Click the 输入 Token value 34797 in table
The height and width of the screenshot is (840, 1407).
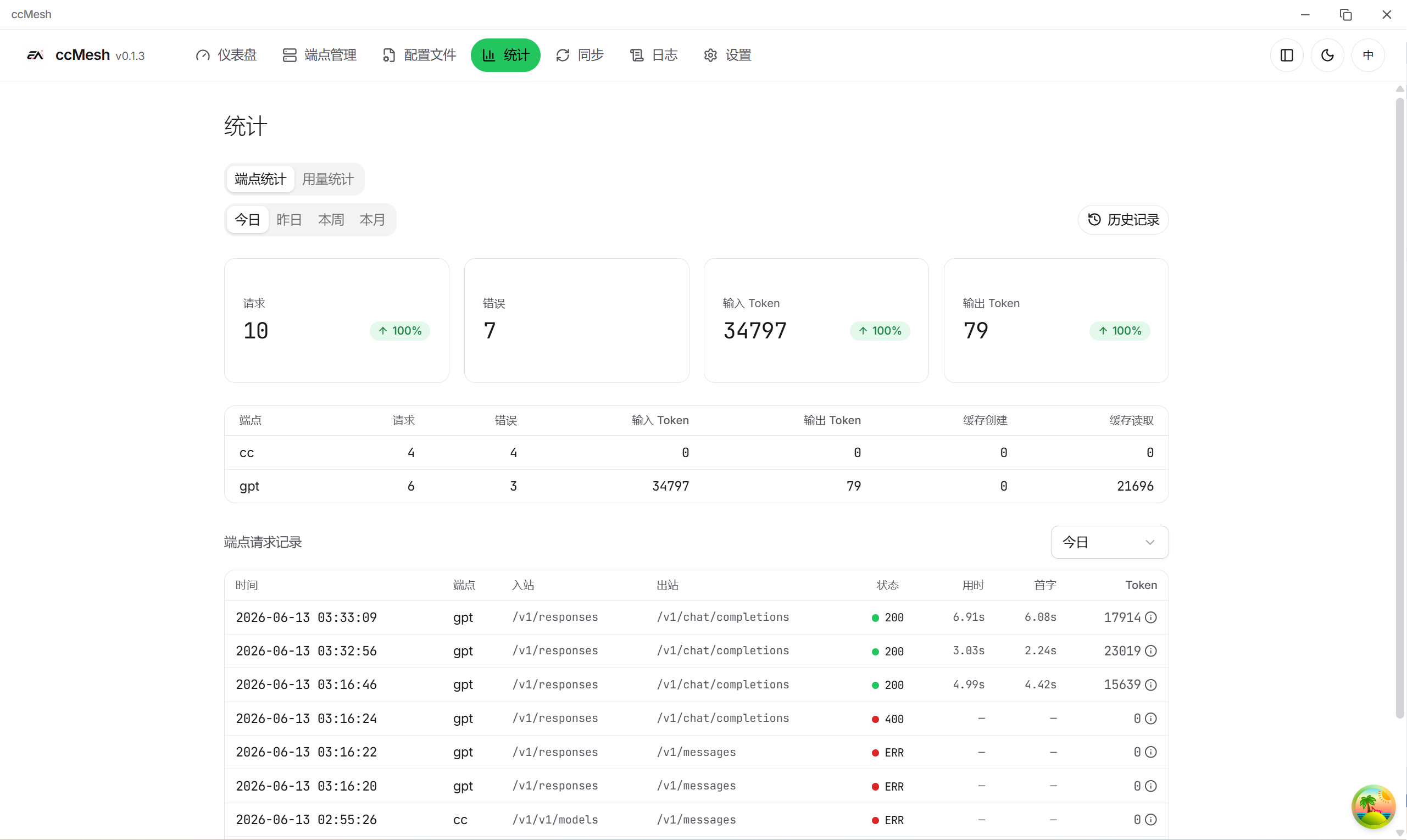click(x=671, y=486)
